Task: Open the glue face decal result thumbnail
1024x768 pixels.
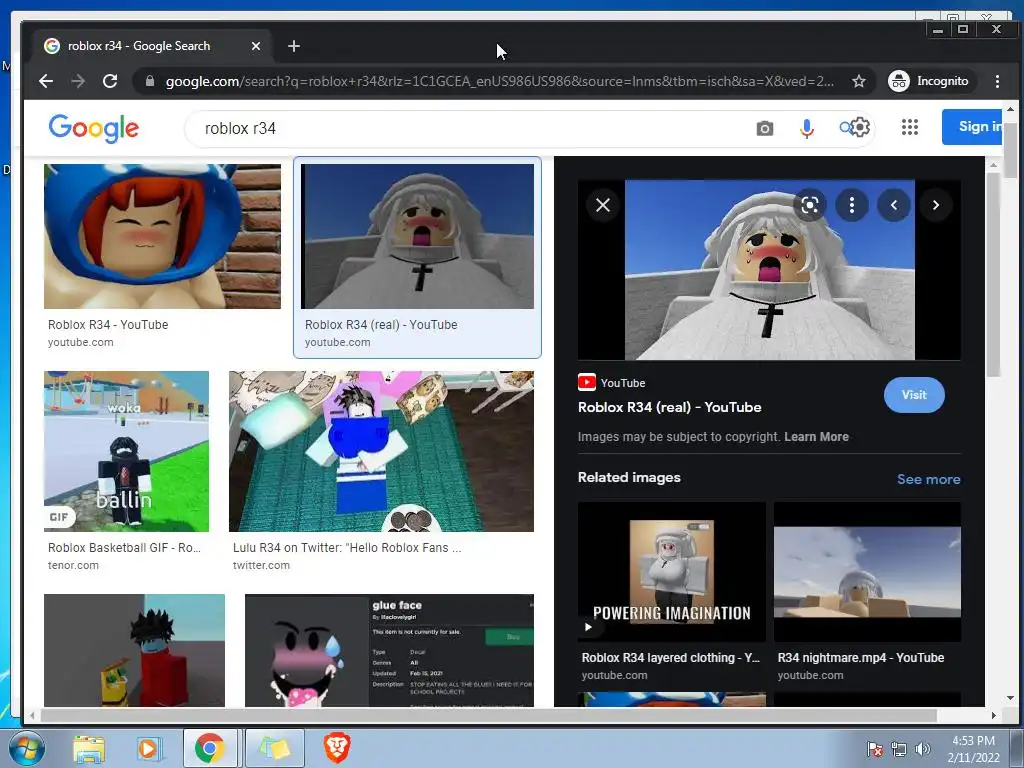Action: coord(389,650)
